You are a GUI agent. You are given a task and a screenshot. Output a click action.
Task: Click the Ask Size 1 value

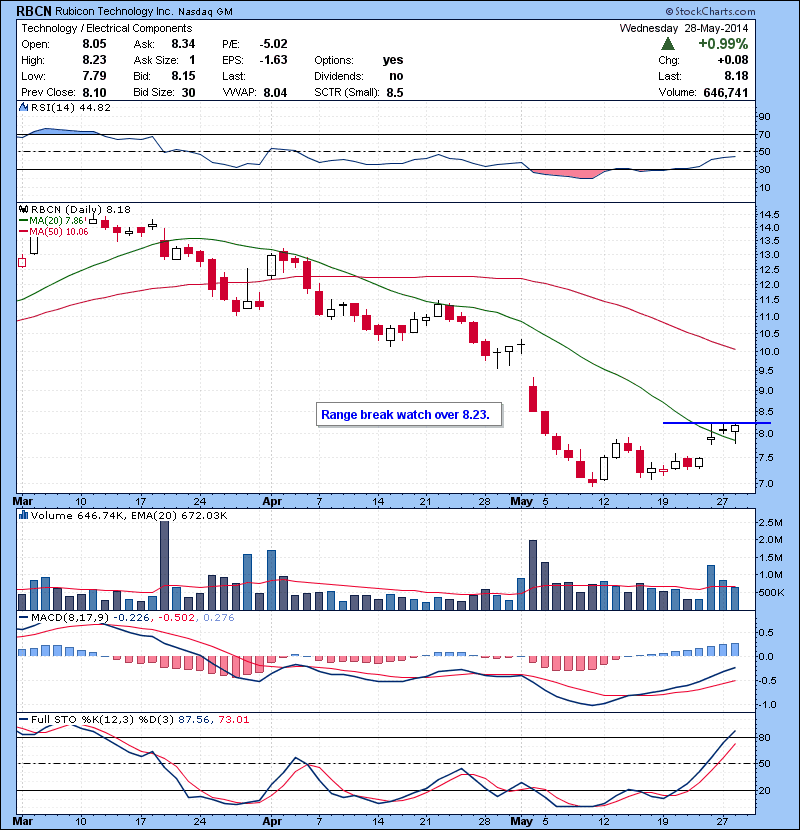pos(192,60)
